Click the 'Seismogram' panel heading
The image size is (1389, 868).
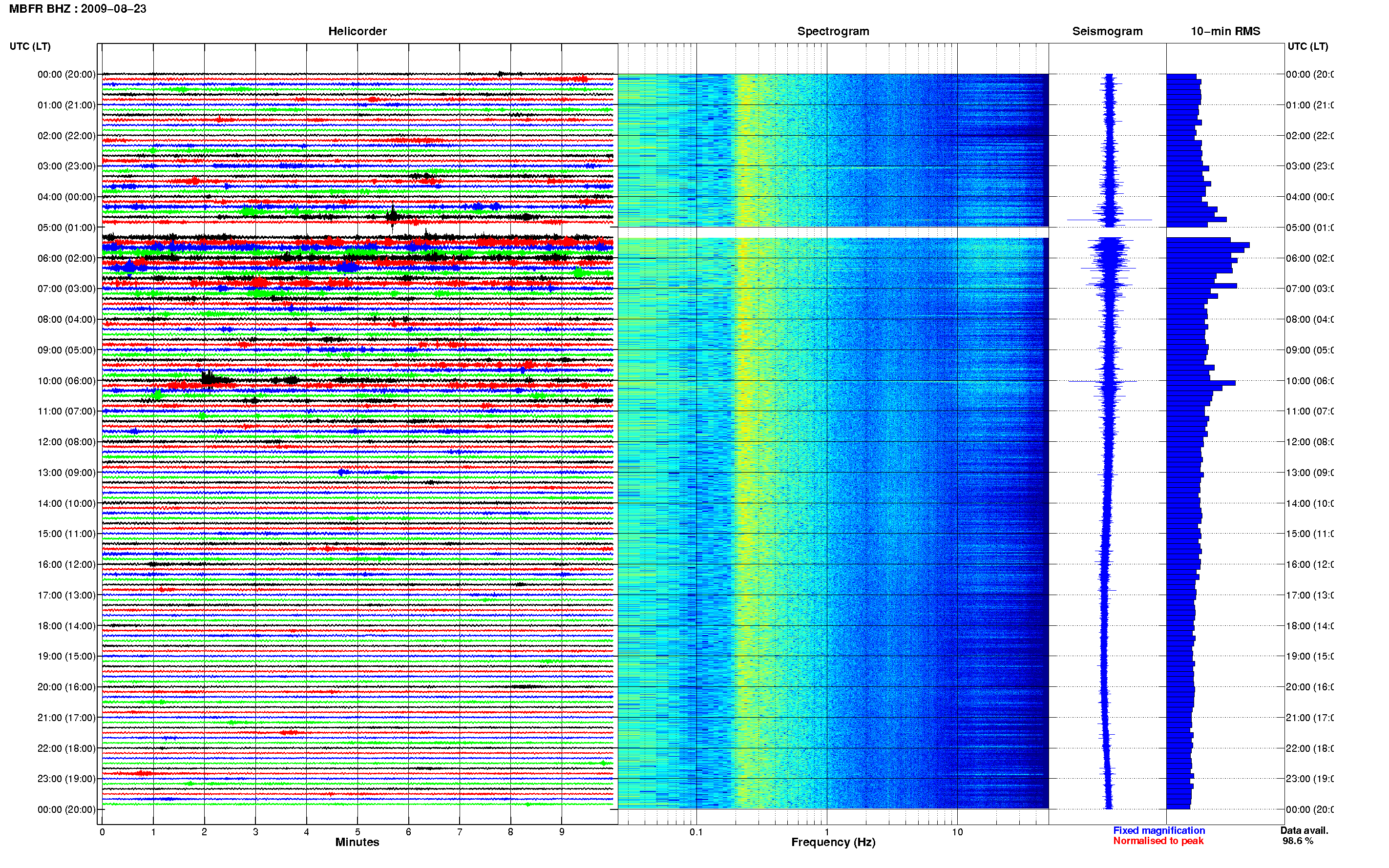point(1107,31)
